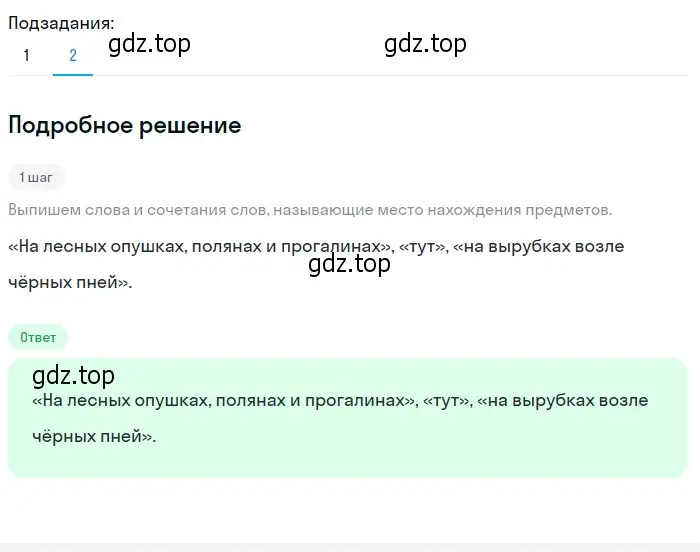Switch to subtask tab 1
This screenshot has height=552, width=700.
[27, 55]
